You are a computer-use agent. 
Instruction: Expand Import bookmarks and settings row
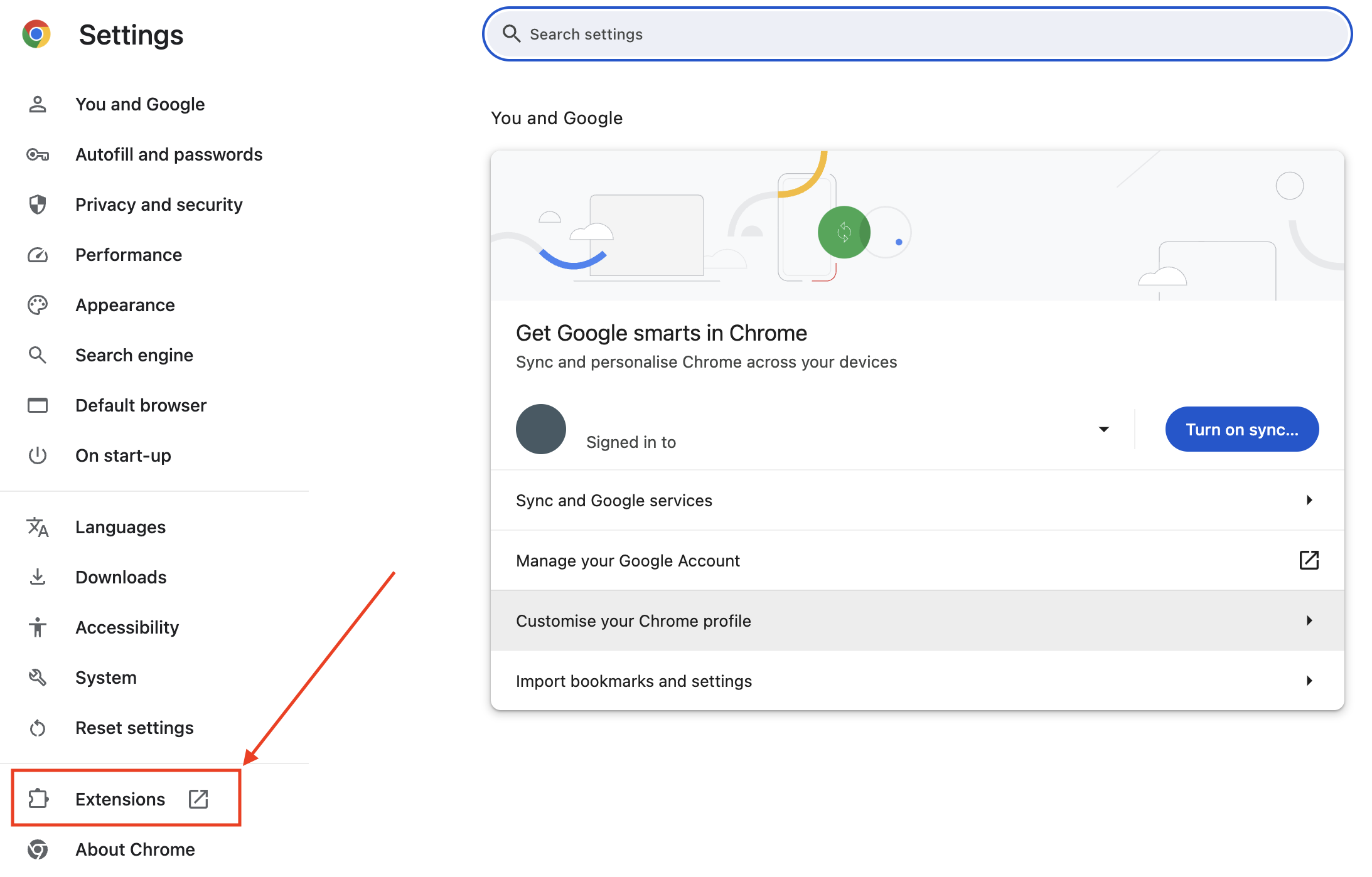tap(916, 681)
